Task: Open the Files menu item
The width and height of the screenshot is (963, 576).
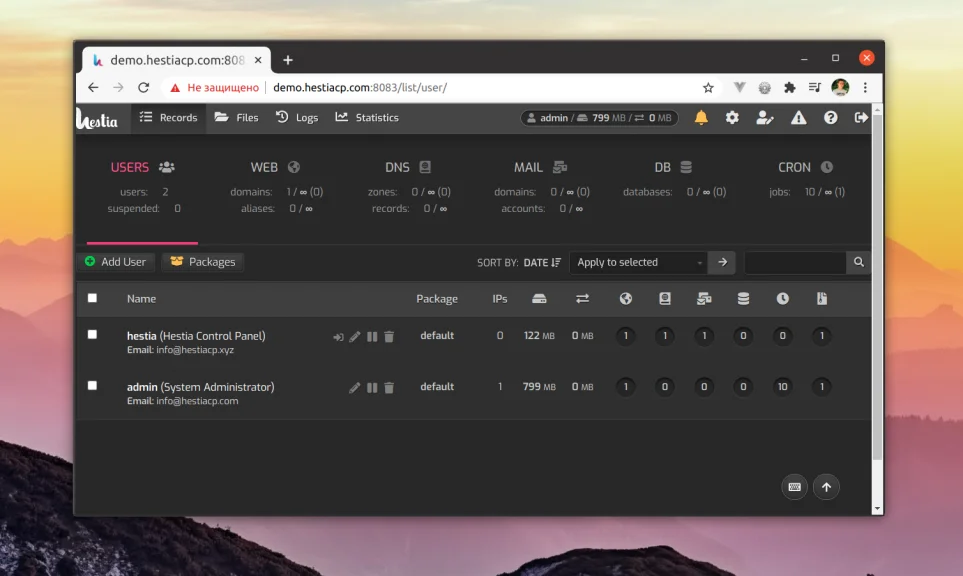Action: [236, 118]
